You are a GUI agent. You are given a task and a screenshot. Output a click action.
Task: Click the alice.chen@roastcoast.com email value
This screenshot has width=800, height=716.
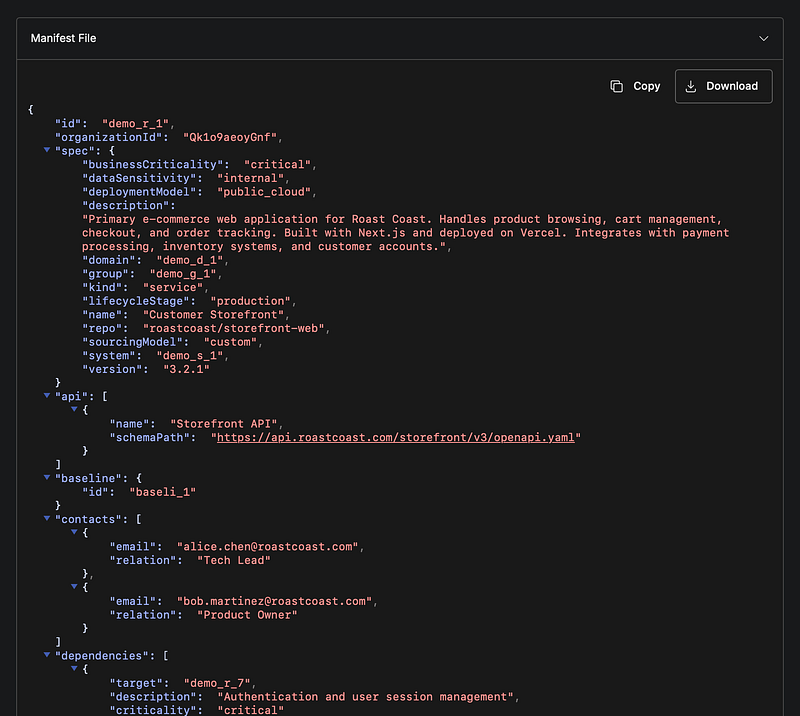click(x=268, y=546)
